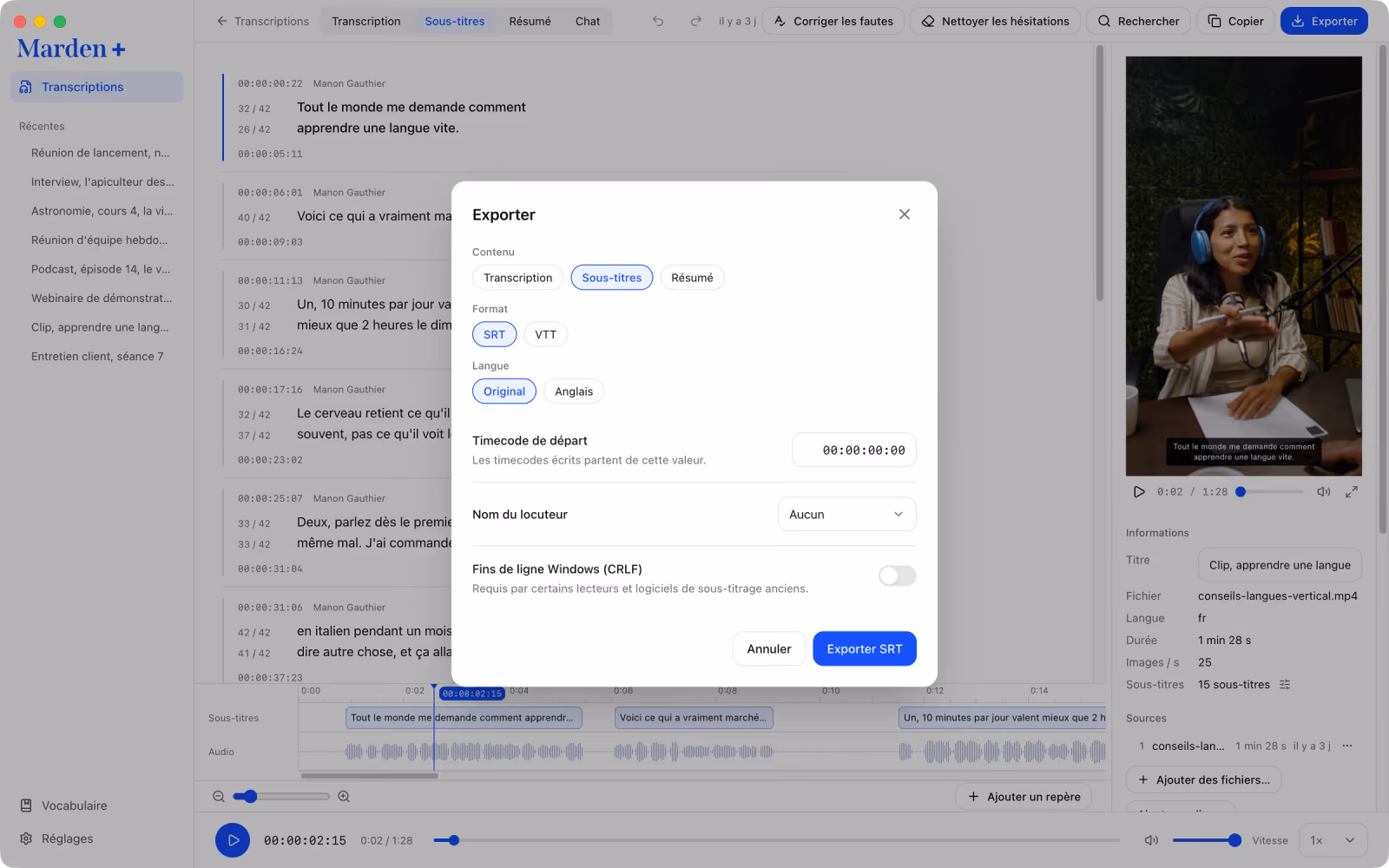
Task: Choose SRT format
Action: tap(495, 334)
